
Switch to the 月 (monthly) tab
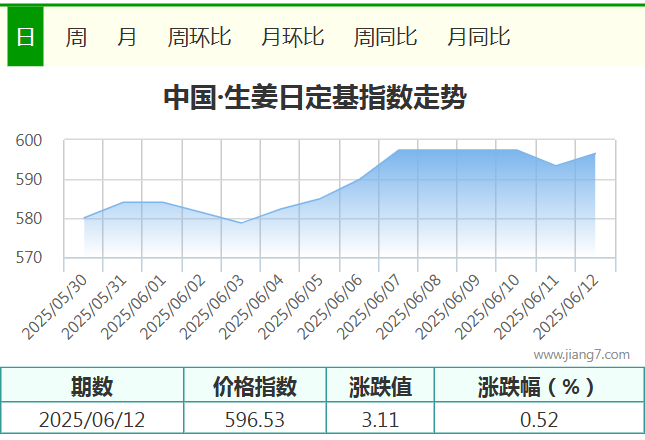(127, 37)
